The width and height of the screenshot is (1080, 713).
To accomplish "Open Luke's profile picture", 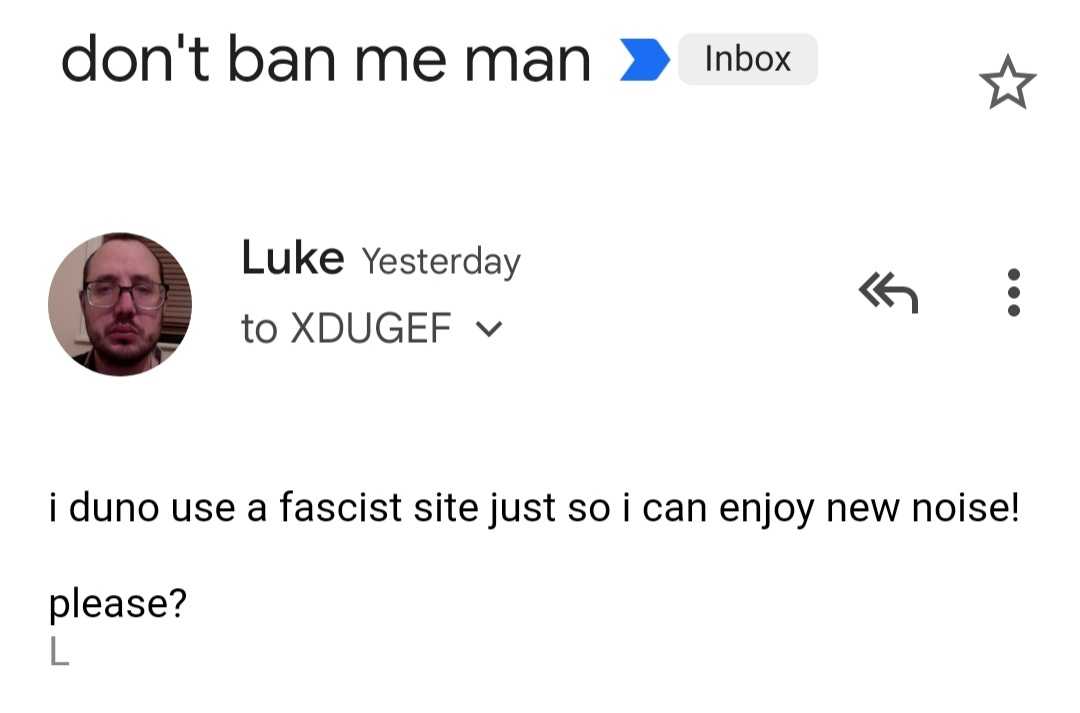I will [120, 304].
